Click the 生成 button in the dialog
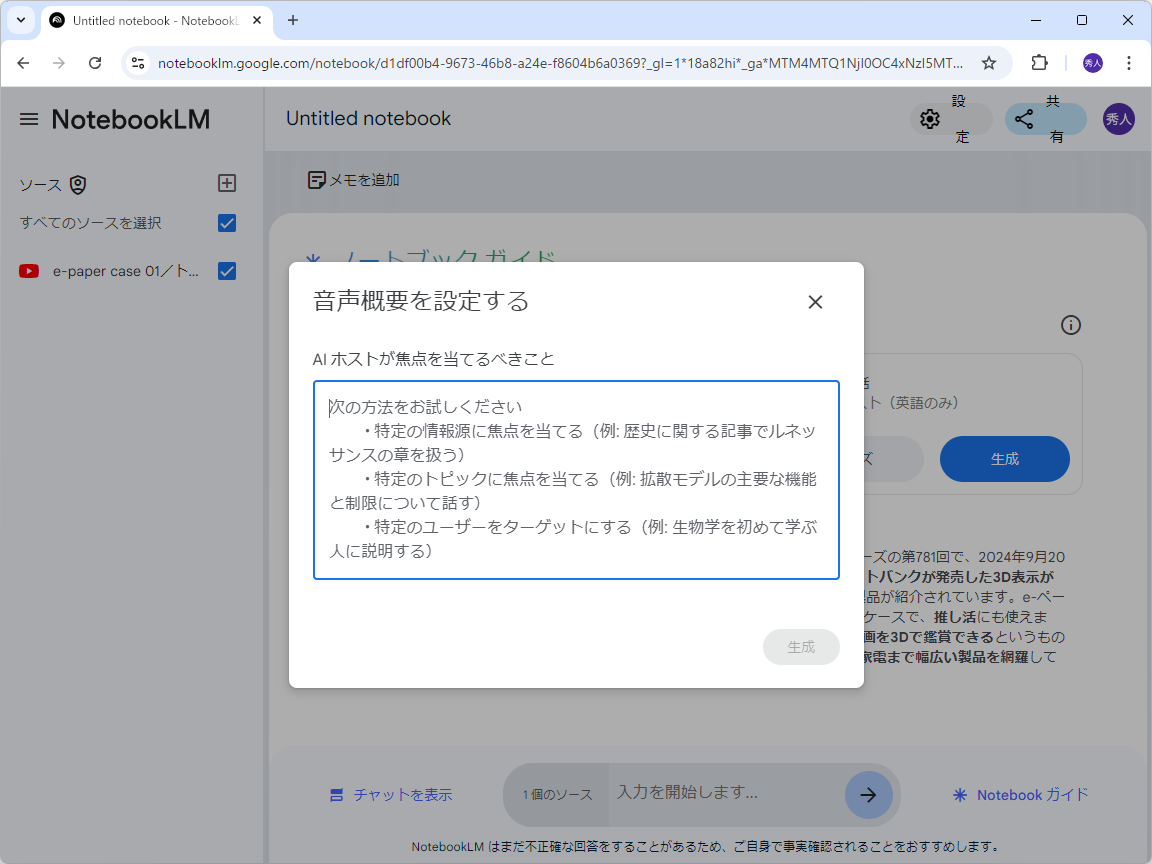The height and width of the screenshot is (864, 1152). click(801, 647)
